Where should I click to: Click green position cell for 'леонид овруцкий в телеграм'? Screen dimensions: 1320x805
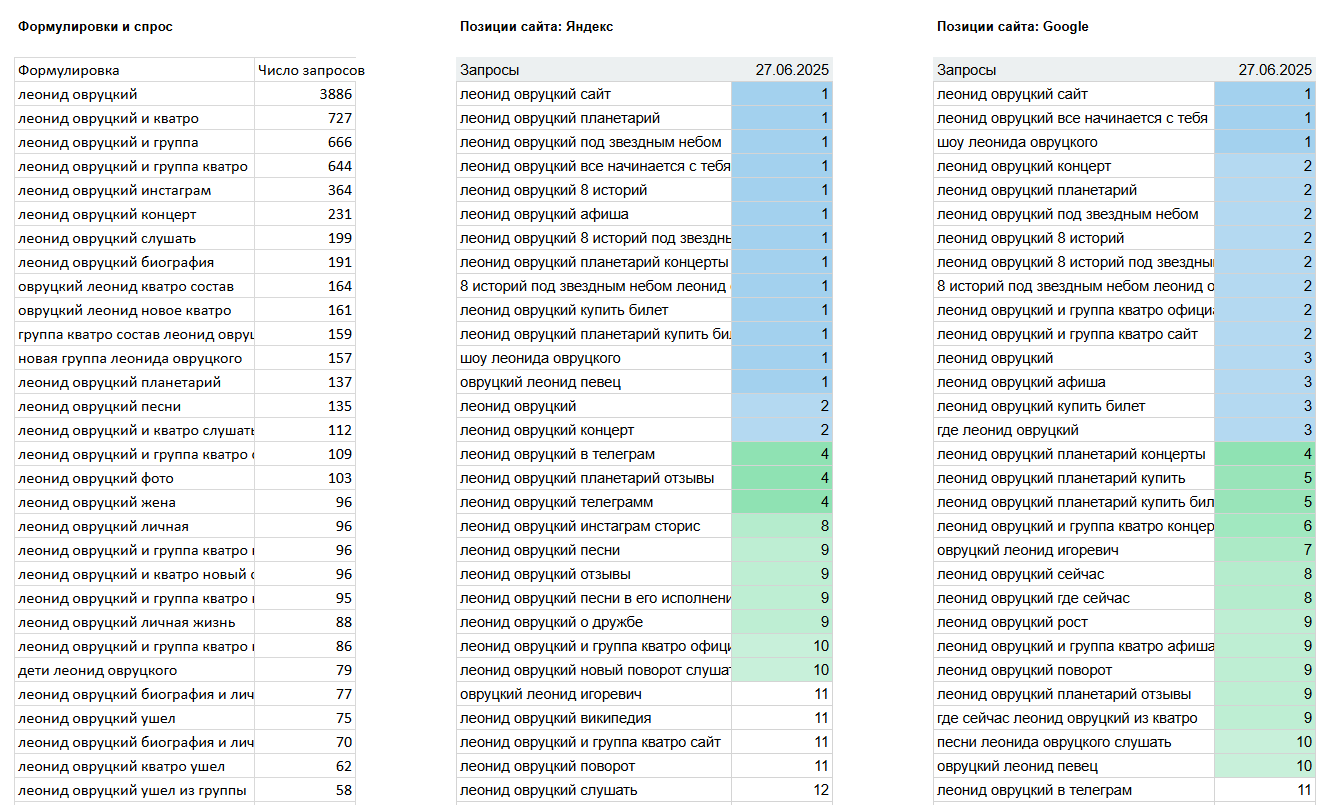tap(782, 454)
